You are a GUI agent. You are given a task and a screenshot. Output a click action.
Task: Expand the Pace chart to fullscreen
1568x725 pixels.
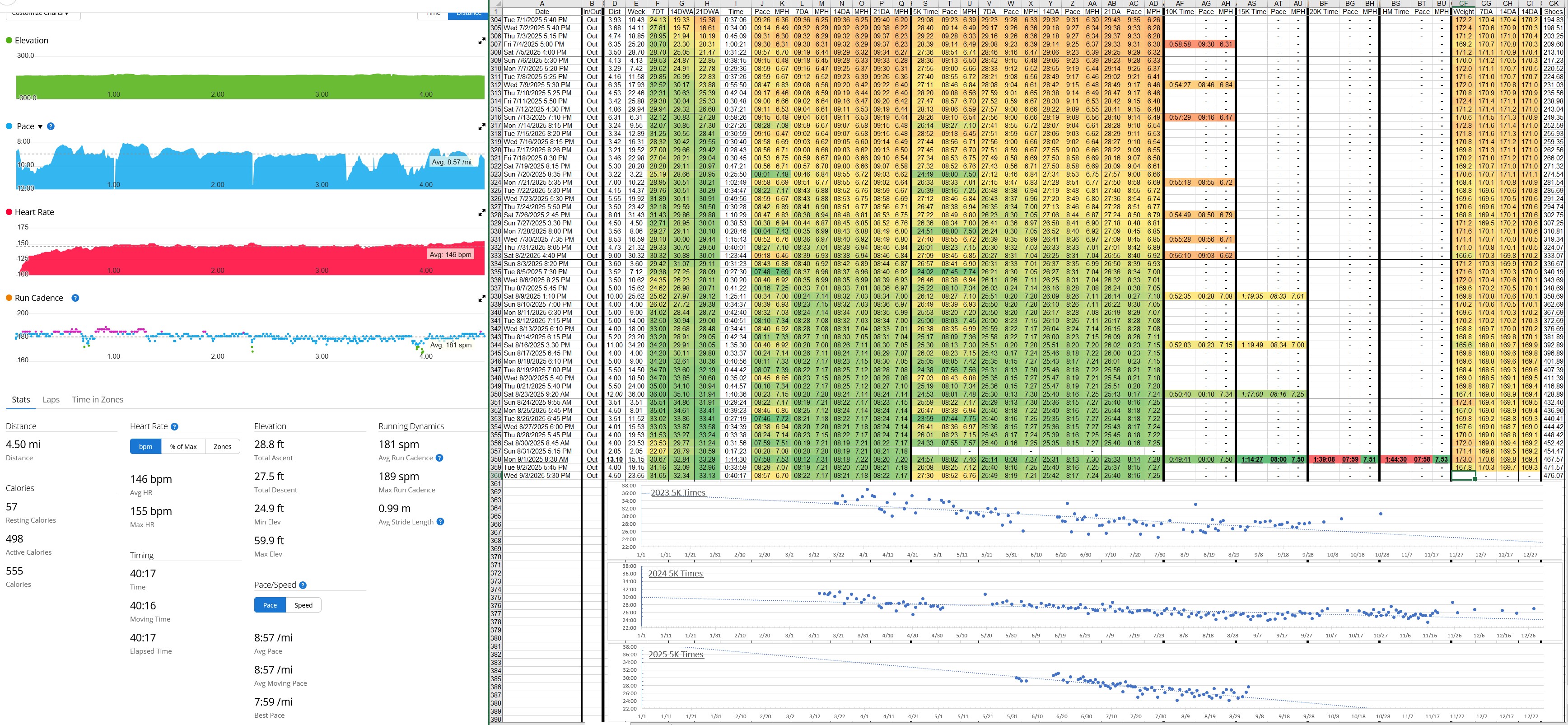(481, 126)
